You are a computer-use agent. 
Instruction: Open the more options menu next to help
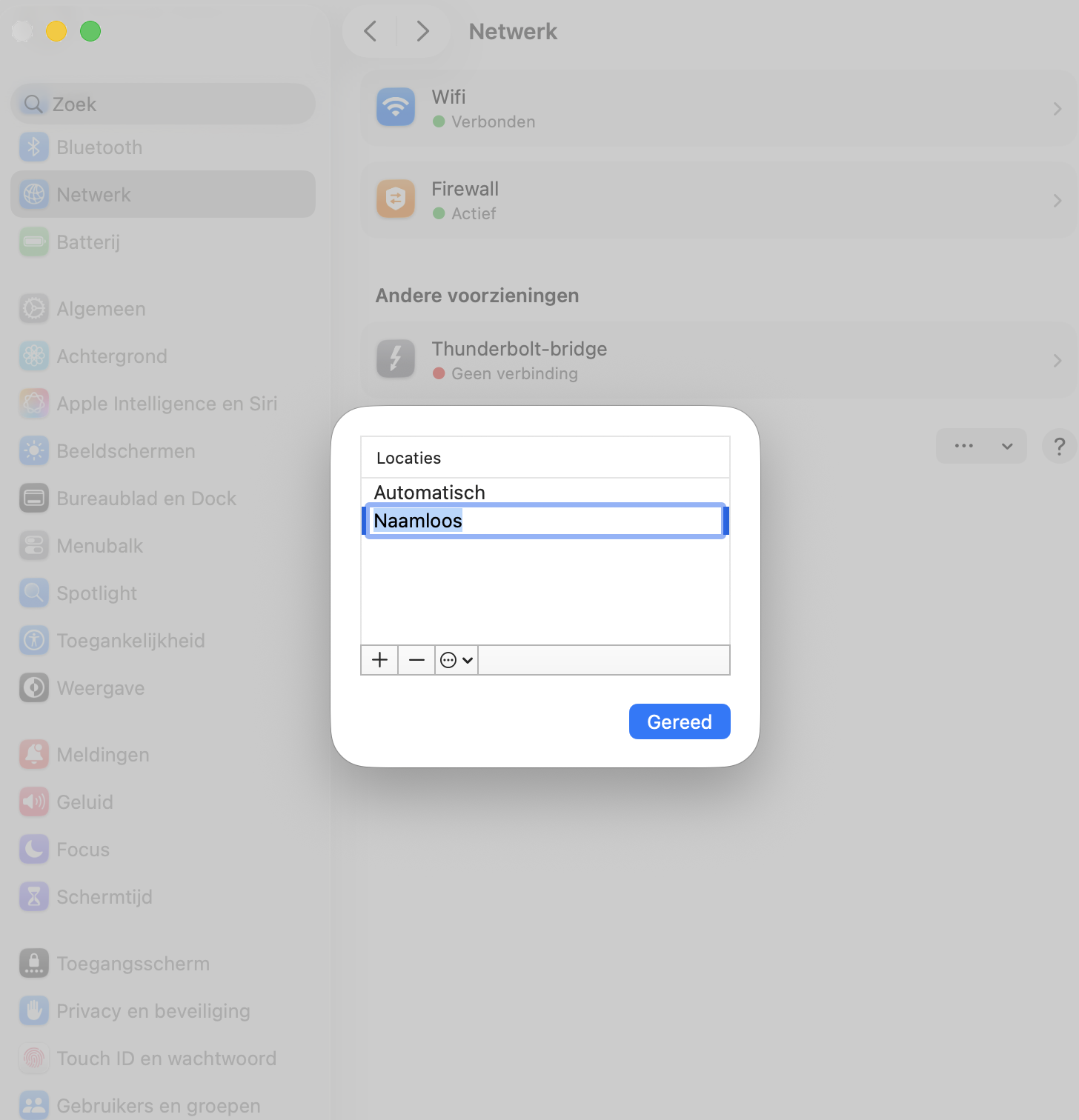tap(980, 446)
